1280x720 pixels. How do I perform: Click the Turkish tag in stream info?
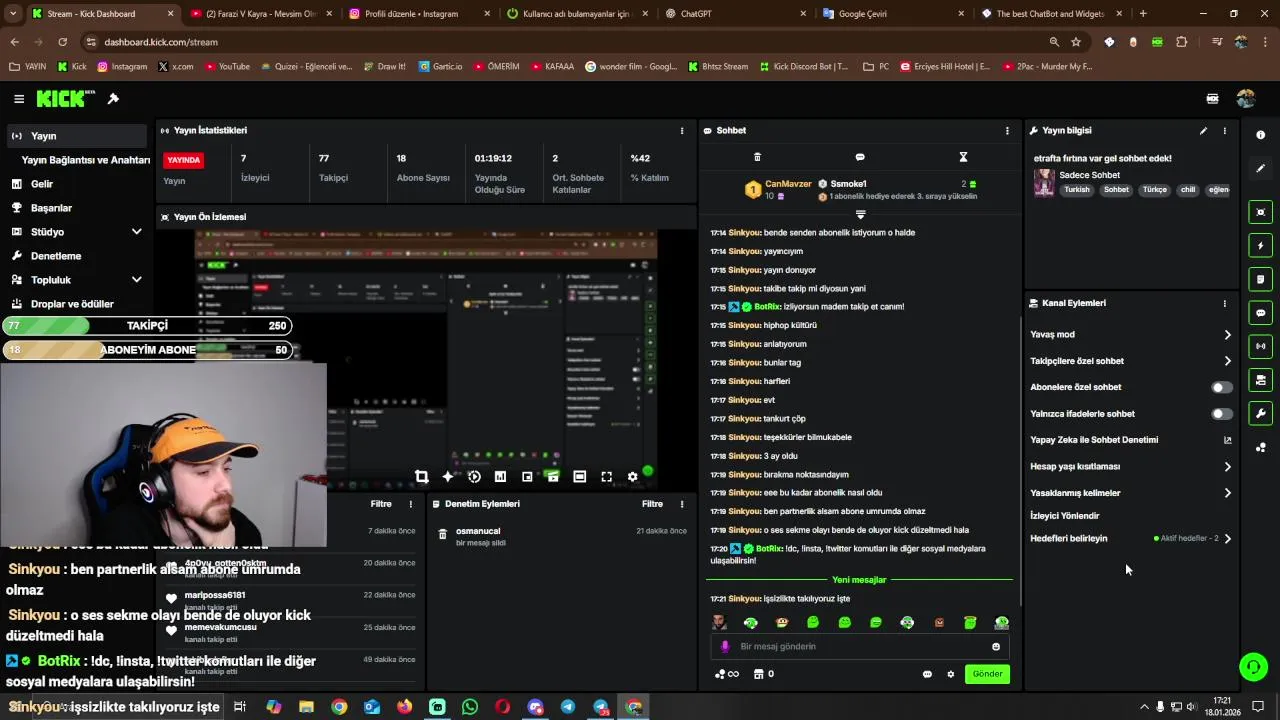(1077, 190)
